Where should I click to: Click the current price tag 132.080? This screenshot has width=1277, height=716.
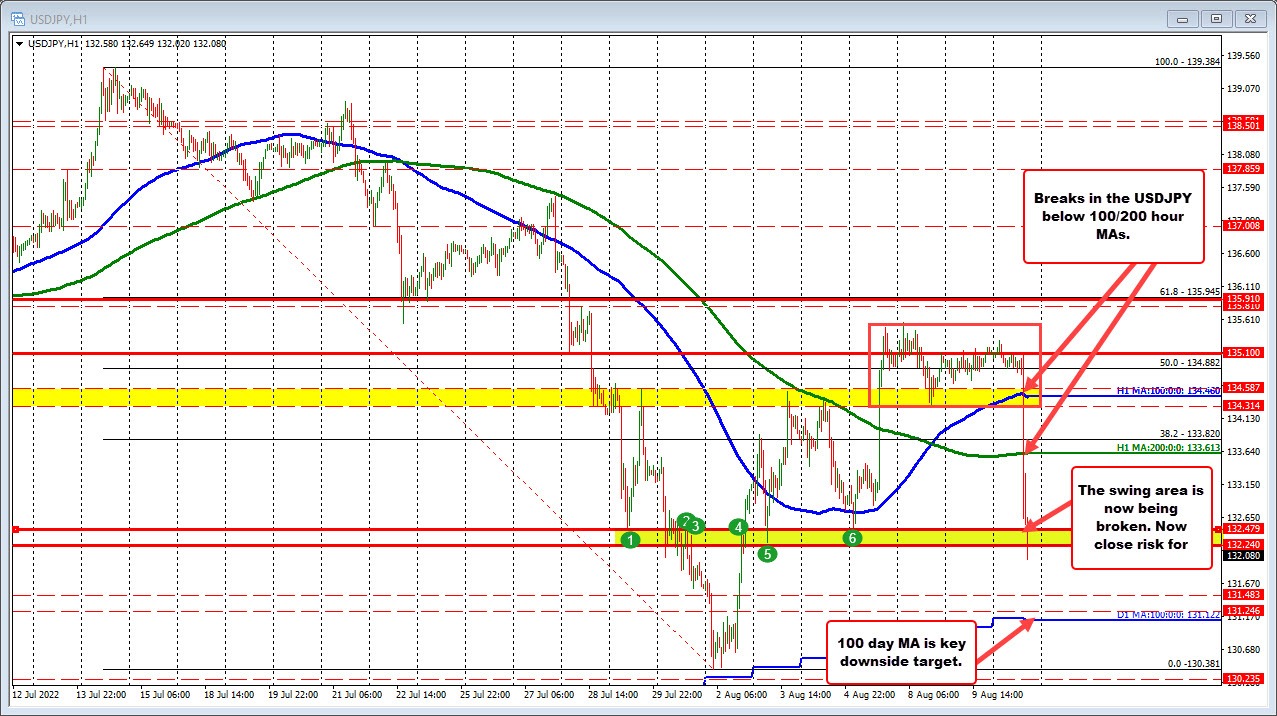[x=1242, y=555]
